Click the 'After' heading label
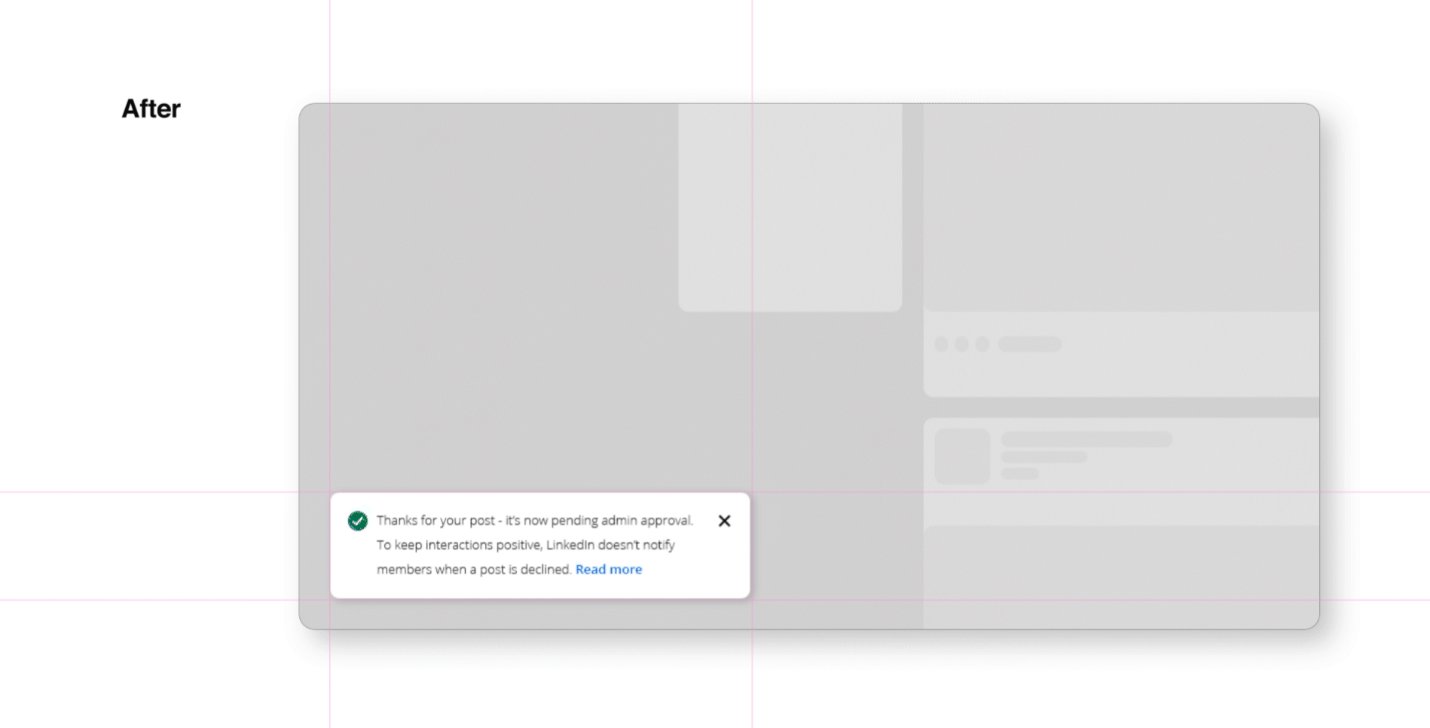The image size is (1430, 728). pos(151,109)
